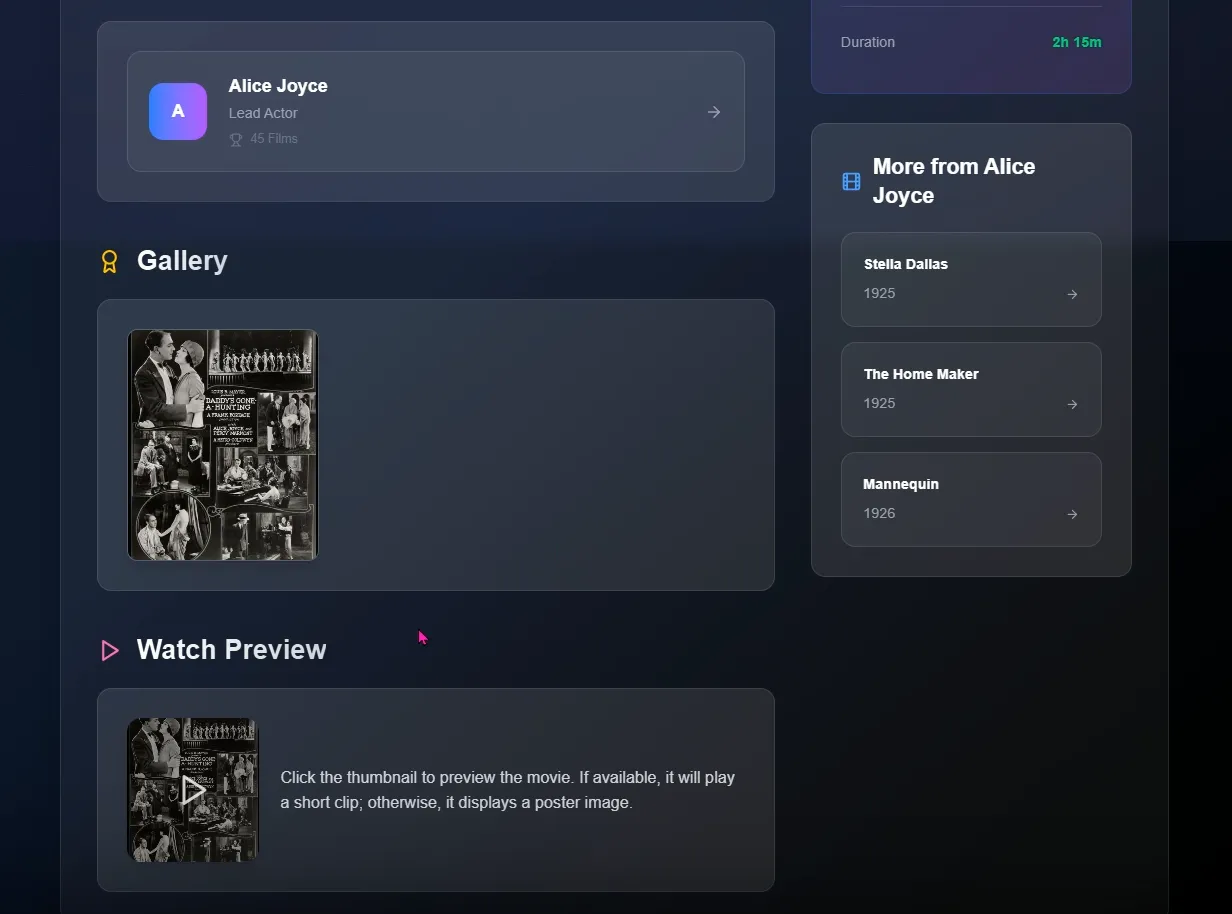This screenshot has width=1232, height=914.
Task: Click the arrow icon on Mannequin card
Action: pos(1072,514)
